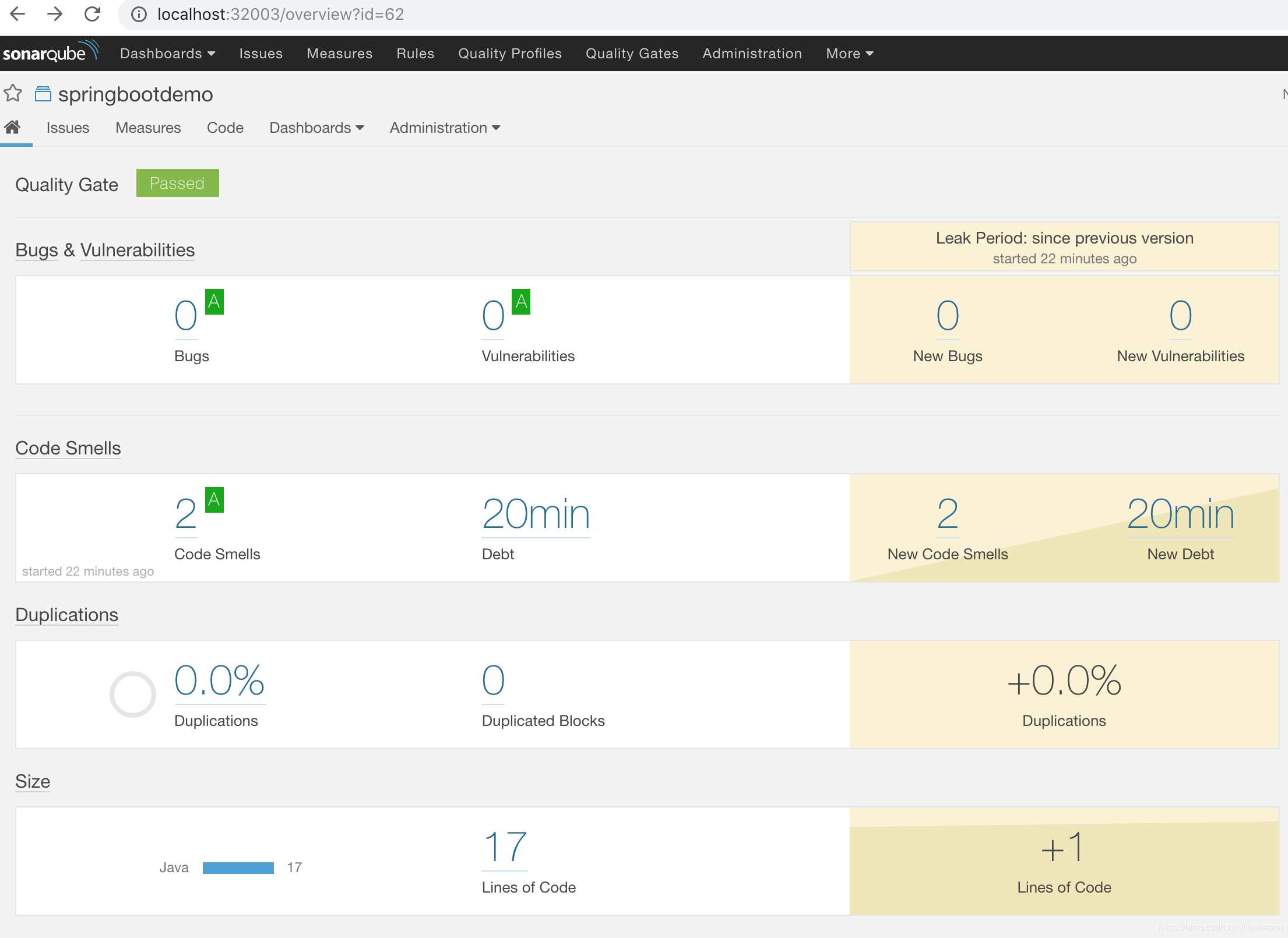Open the Vulnerabilities heading link
The image size is (1288, 938).
[x=138, y=250]
